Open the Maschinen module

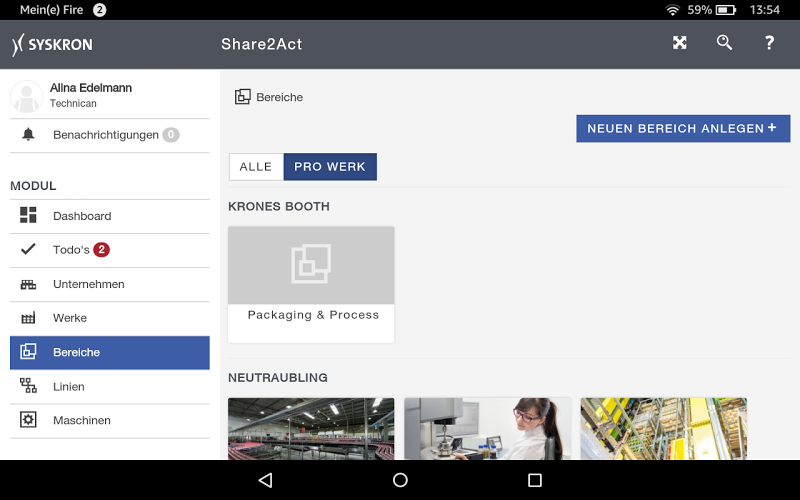(110, 421)
